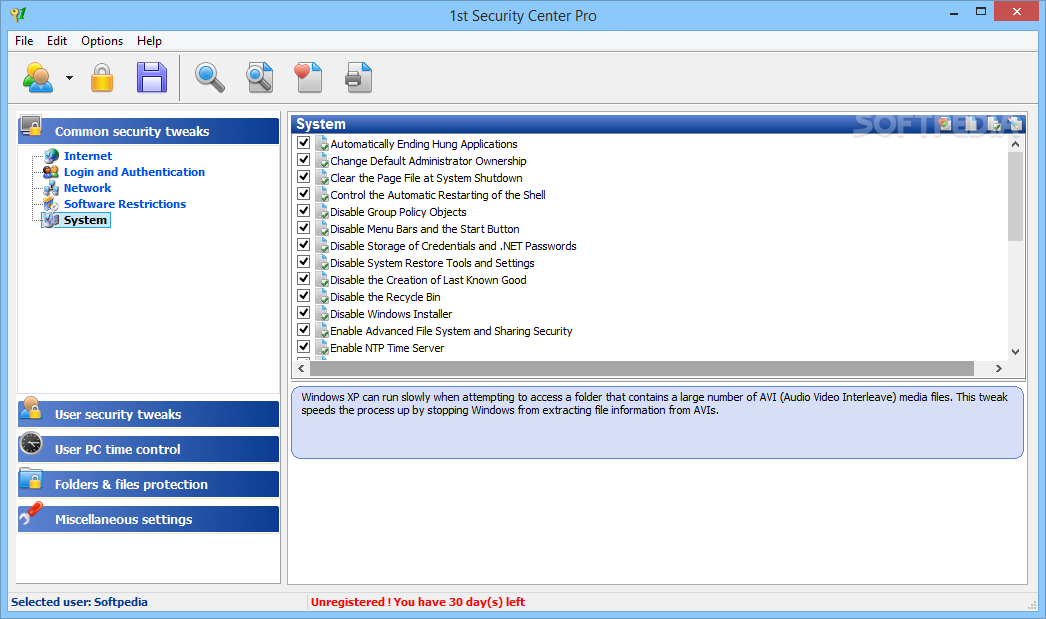Image resolution: width=1046 pixels, height=619 pixels.
Task: Click the Windows XP AVI description text
Action: coord(654,404)
